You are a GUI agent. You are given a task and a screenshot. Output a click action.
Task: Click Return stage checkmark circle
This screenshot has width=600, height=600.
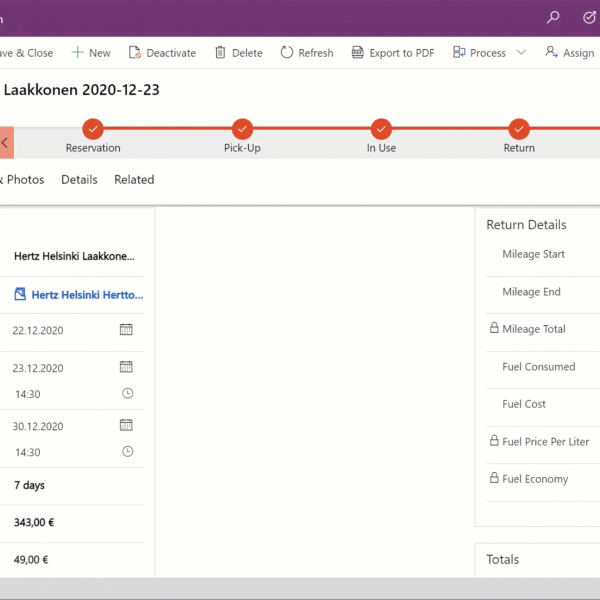point(519,129)
